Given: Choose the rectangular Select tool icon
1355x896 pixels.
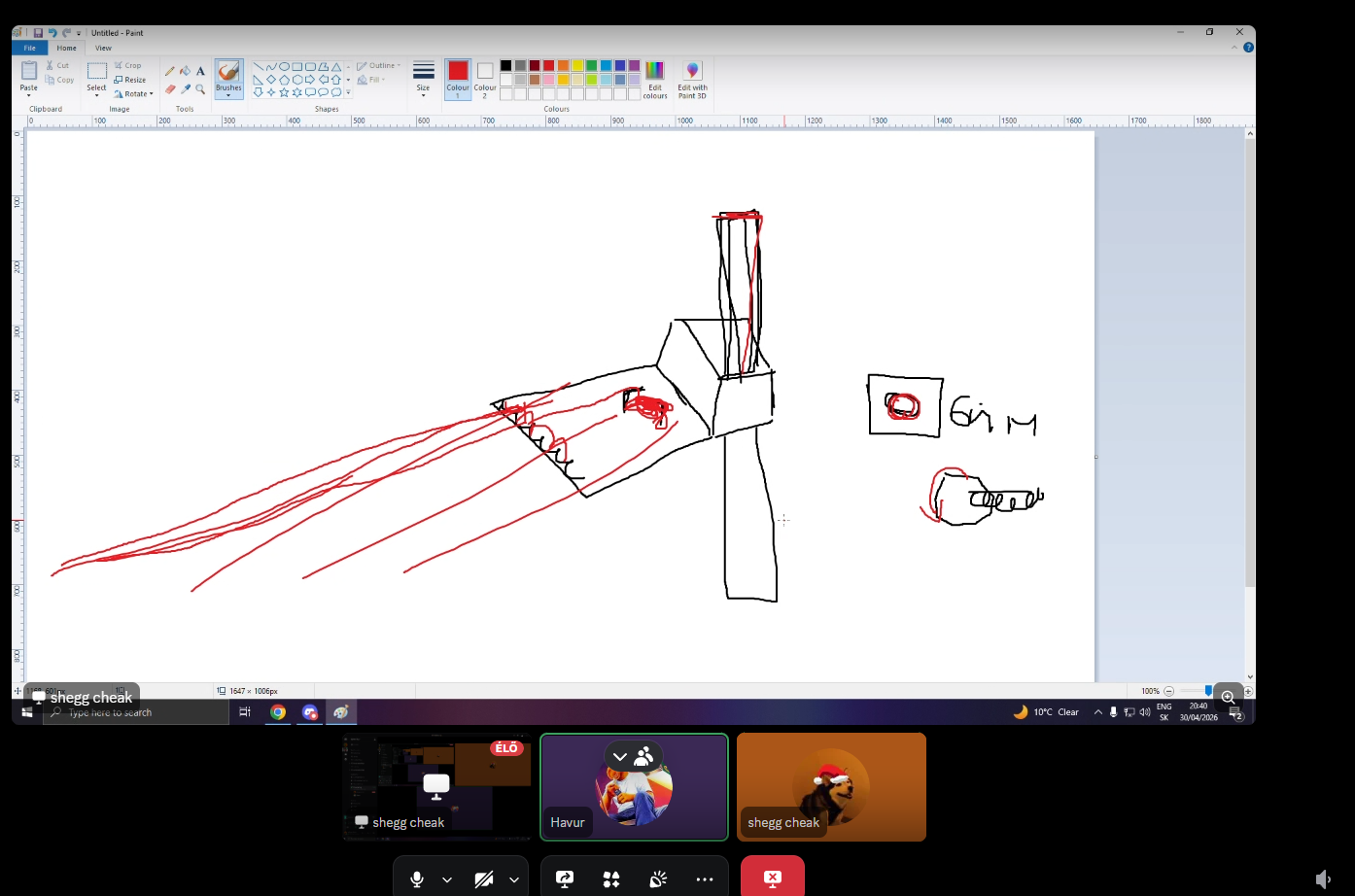Looking at the screenshot, I should click(97, 71).
